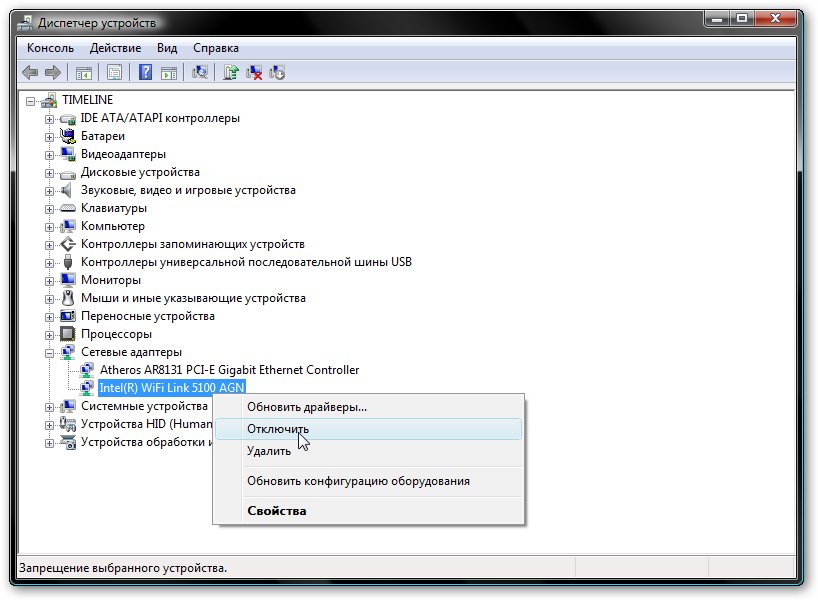
Task: Click the Back arrow toolbar icon
Action: pyautogui.click(x=30, y=72)
